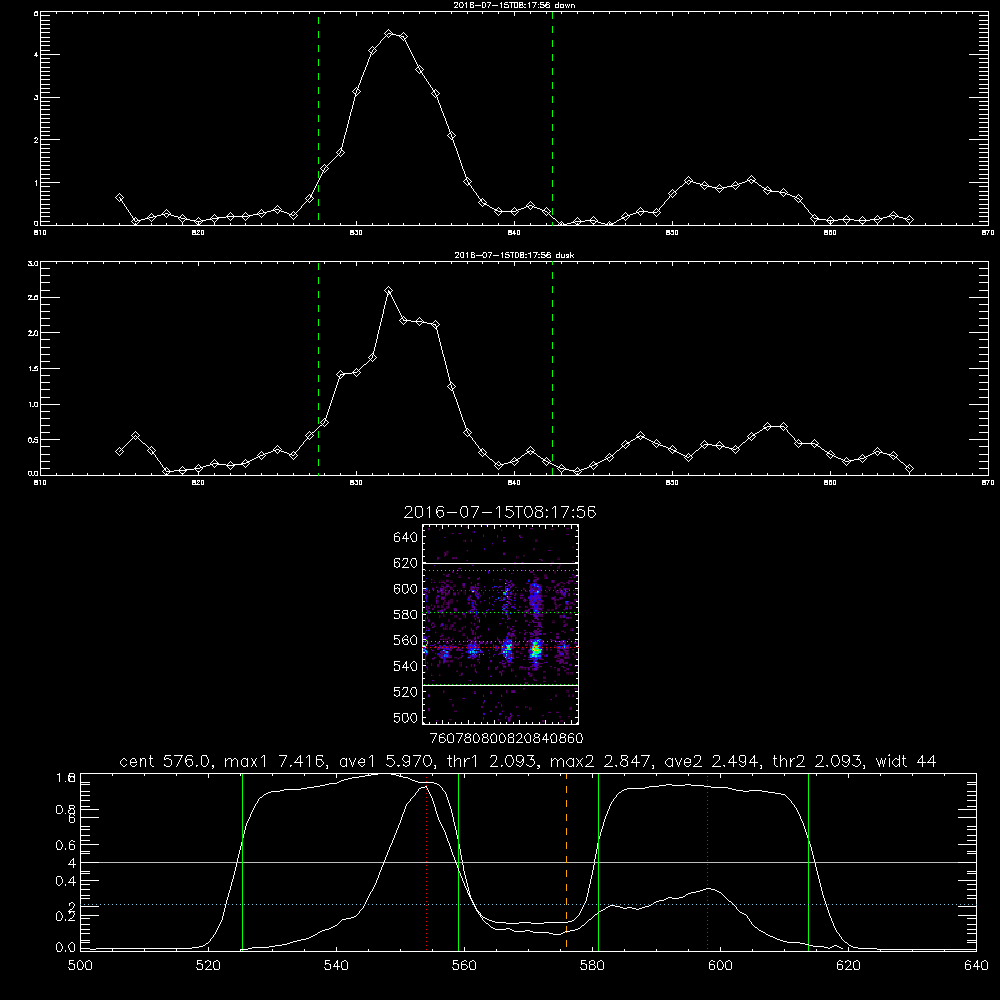
Task: Select the spectral image thumbnail
Action: pyautogui.click(x=500, y=624)
